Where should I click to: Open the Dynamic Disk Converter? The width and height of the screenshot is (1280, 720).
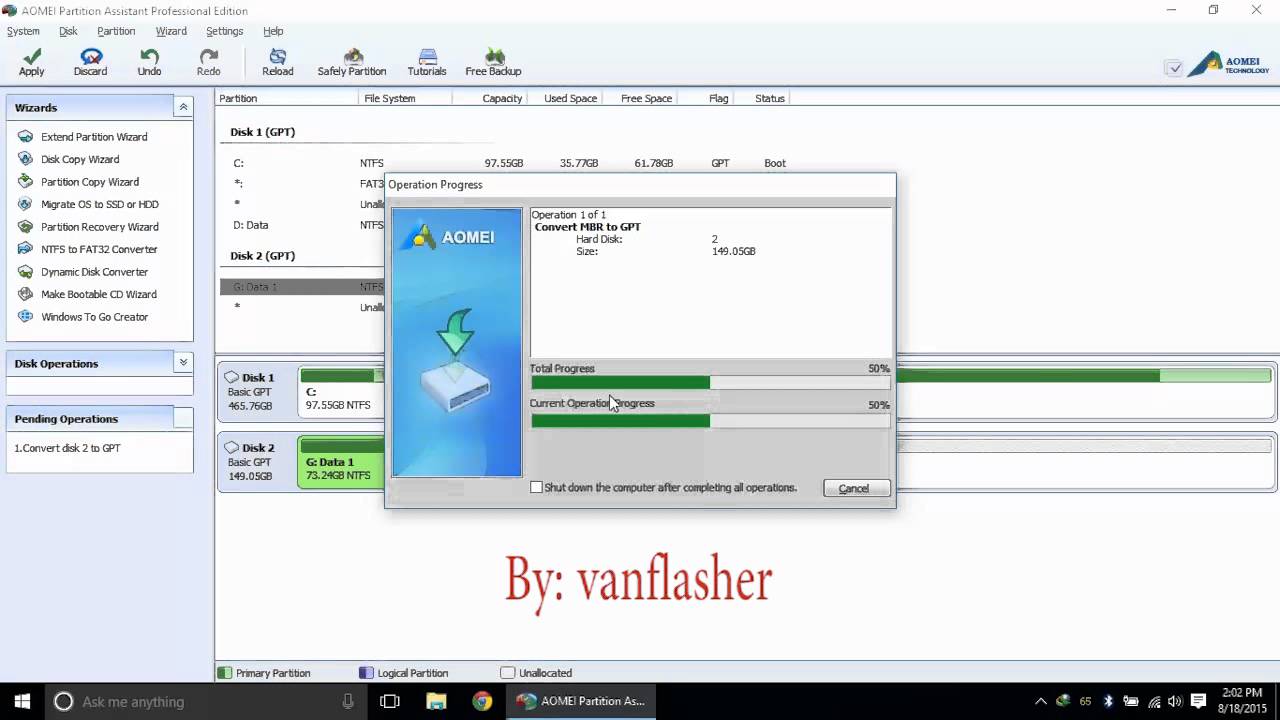94,272
